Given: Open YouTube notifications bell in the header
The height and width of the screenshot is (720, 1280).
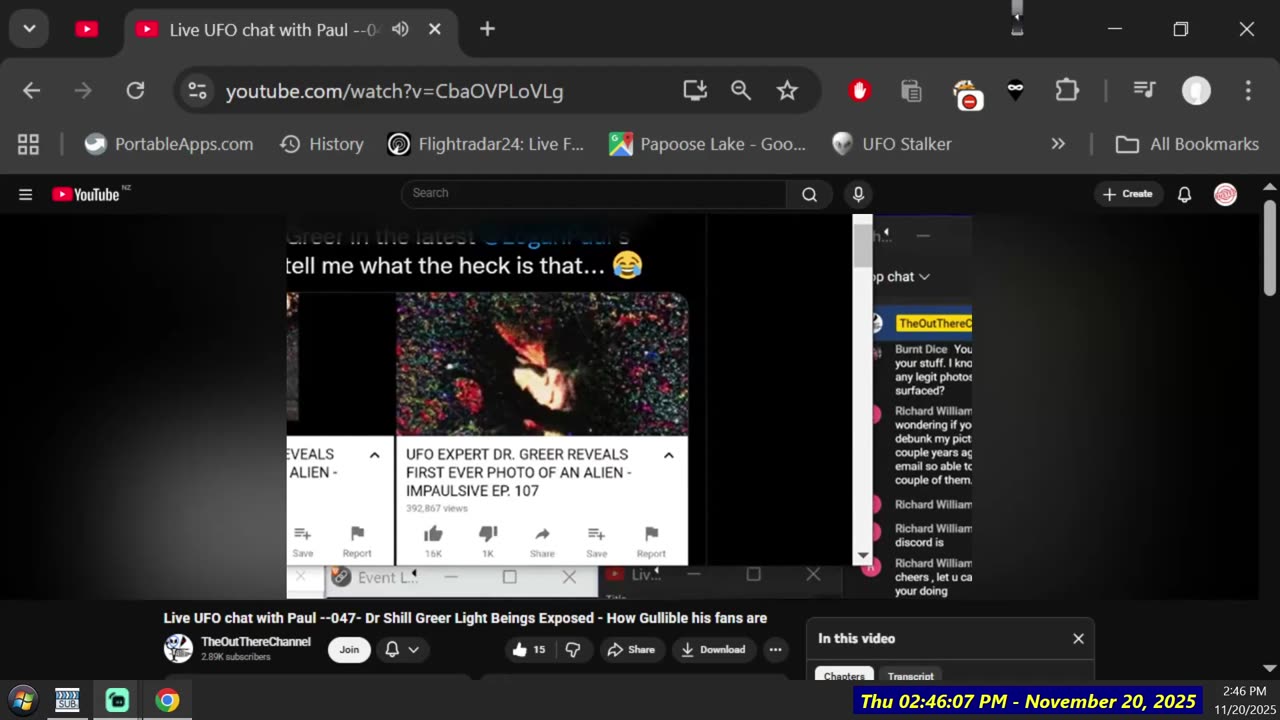Looking at the screenshot, I should pyautogui.click(x=1184, y=195).
